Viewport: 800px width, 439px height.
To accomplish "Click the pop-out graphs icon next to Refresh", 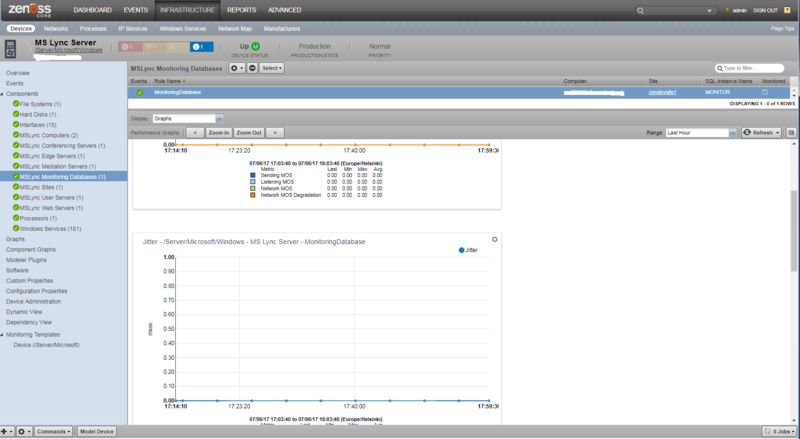I will [791, 133].
